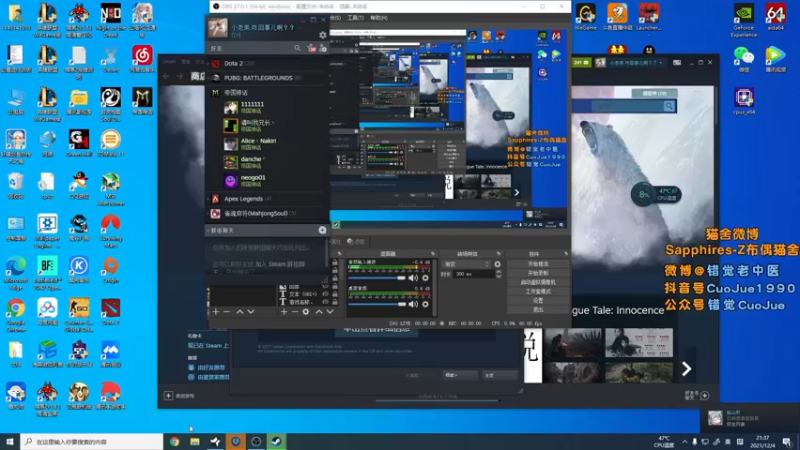Image resolution: width=800 pixels, height=450 pixels.
Task: Open NetEase Cloud Music desktop icon
Action: 142,59
